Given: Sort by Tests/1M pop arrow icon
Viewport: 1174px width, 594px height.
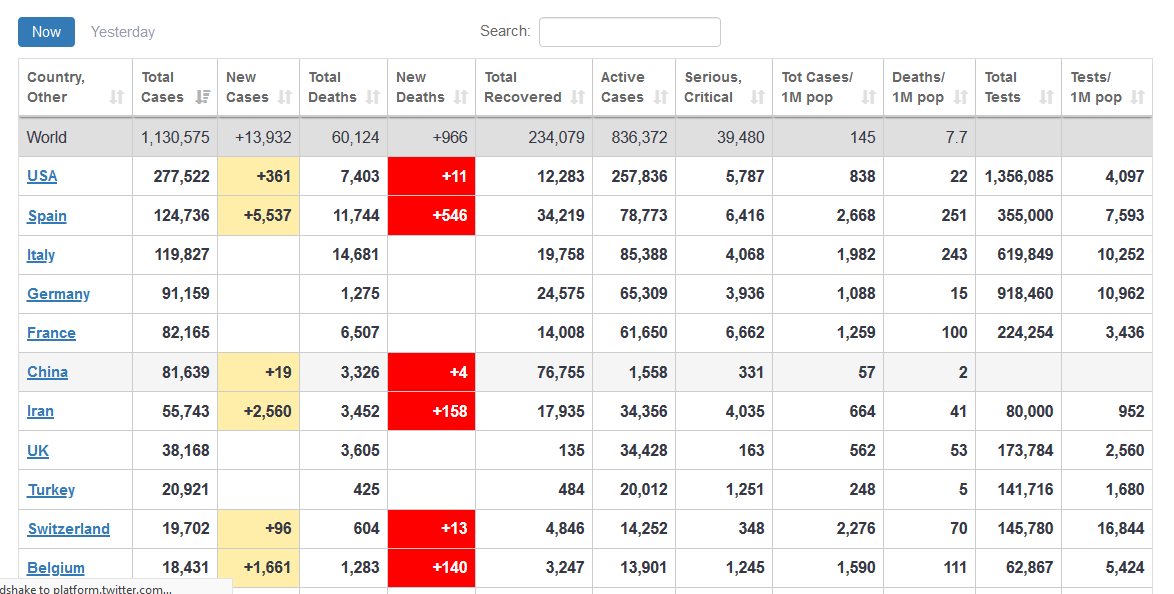Looking at the screenshot, I should coord(1138,97).
